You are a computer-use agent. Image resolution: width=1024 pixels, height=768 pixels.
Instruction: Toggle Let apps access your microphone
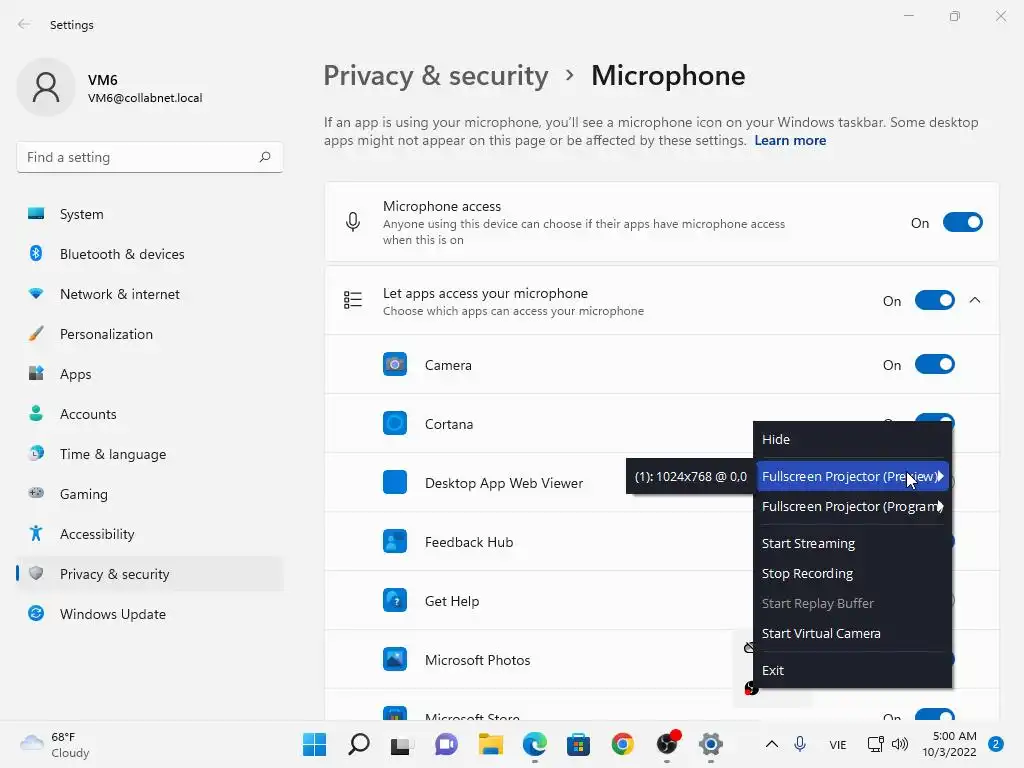(935, 300)
